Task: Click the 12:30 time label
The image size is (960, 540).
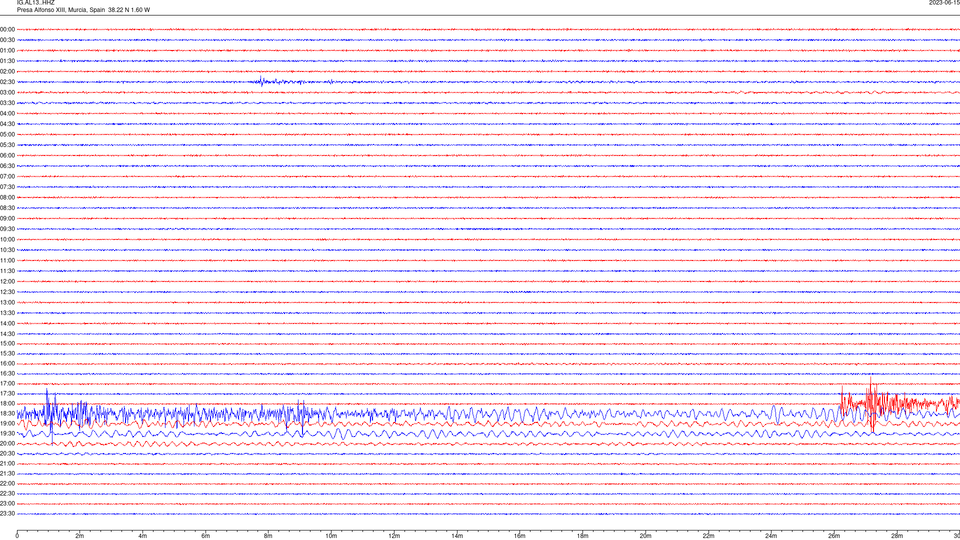Action: pyautogui.click(x=7, y=292)
